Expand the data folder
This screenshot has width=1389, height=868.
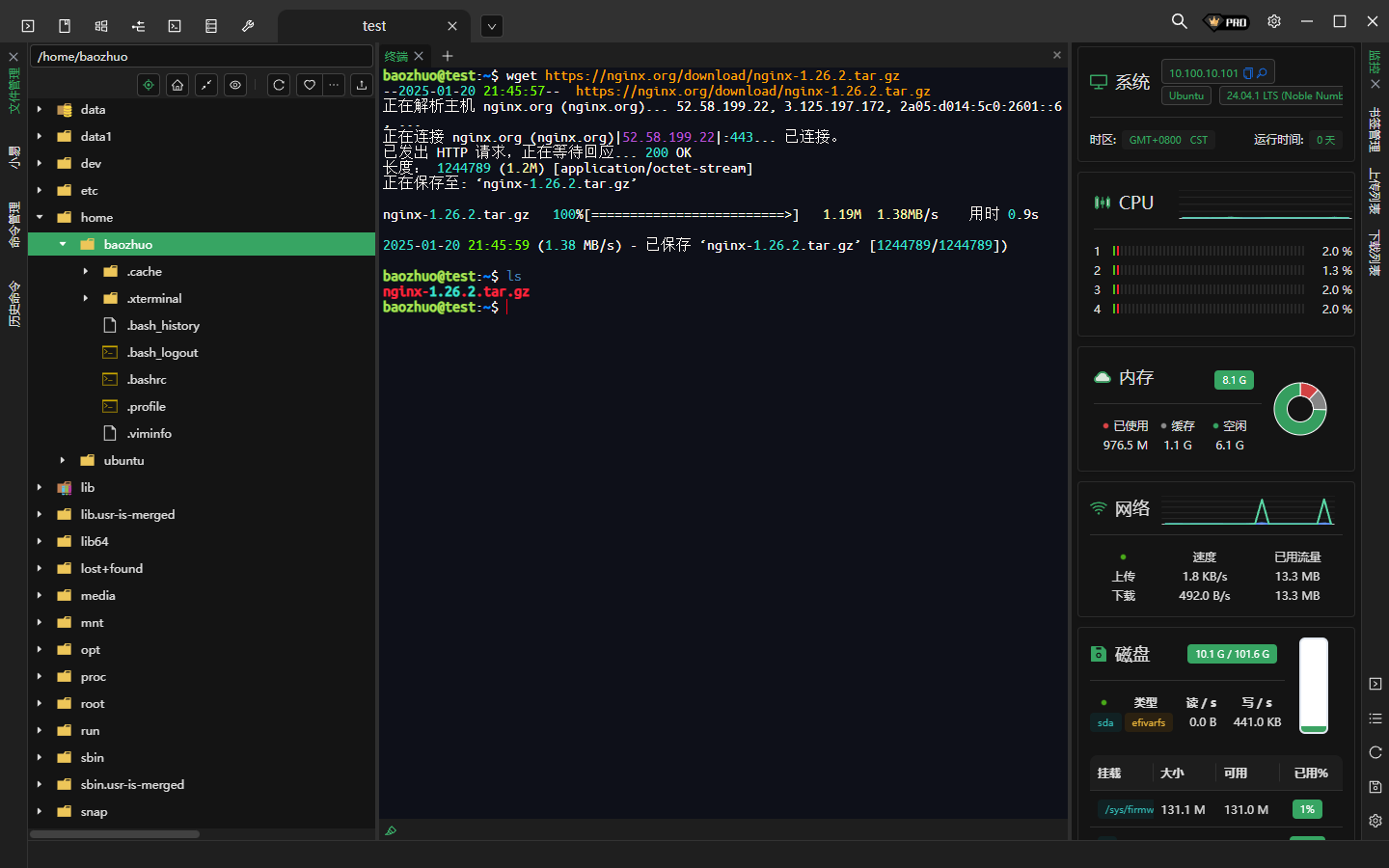(40, 110)
